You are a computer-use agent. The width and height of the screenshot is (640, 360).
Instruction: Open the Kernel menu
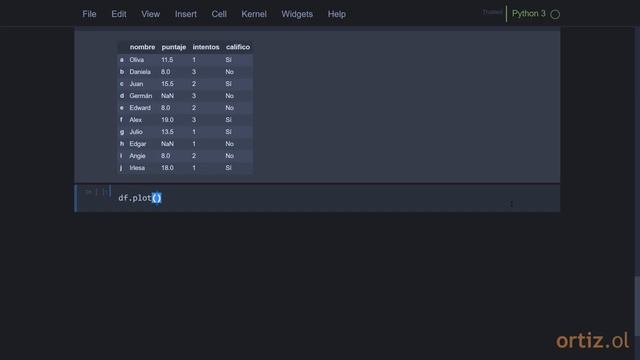pos(254,14)
